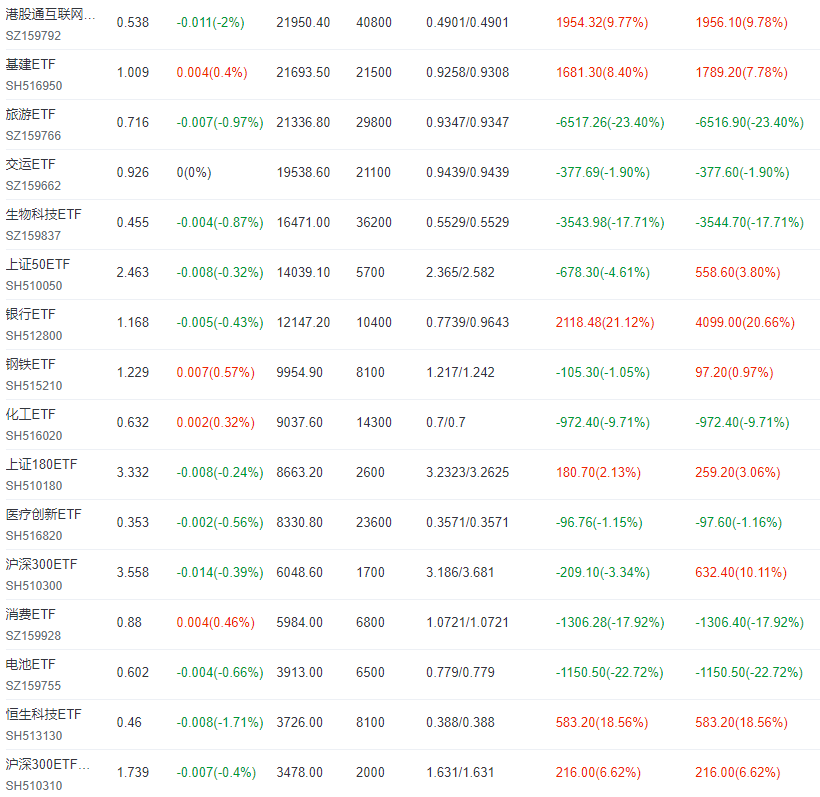
Task: Open 旅游ETF fund name
Action: click(x=30, y=114)
